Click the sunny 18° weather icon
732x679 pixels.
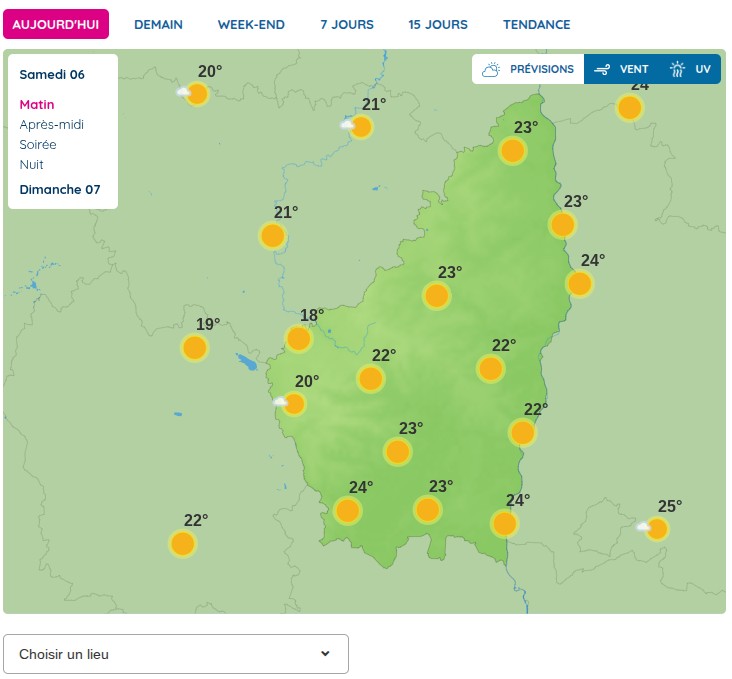pos(299,339)
